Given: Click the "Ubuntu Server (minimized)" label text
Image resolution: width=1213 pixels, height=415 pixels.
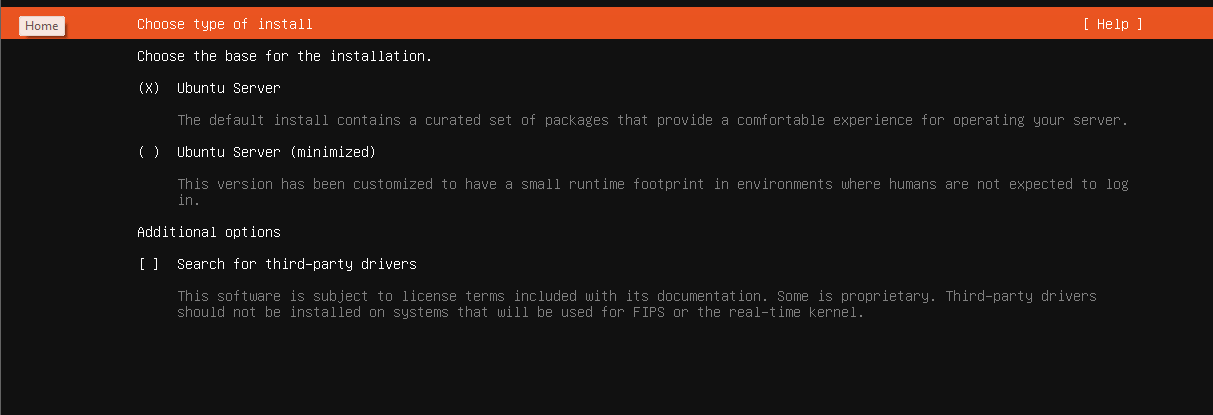Looking at the screenshot, I should pos(276,152).
